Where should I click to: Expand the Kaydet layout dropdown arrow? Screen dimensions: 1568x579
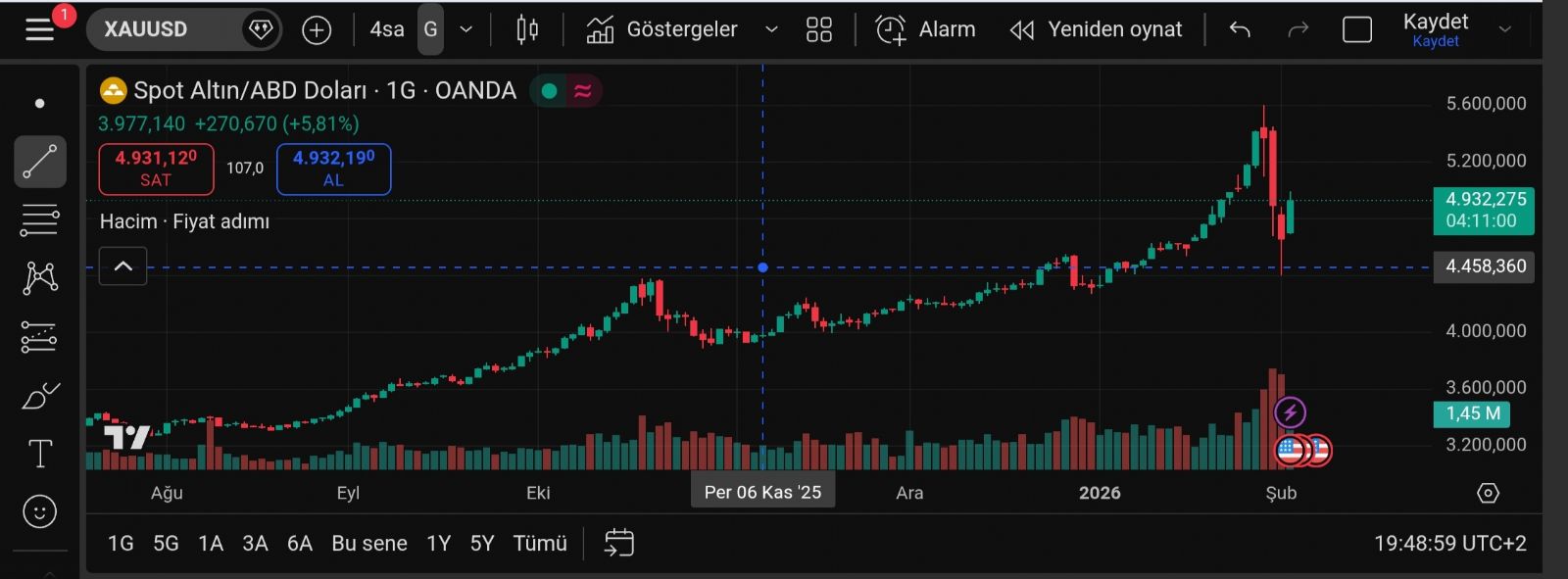point(1505,30)
